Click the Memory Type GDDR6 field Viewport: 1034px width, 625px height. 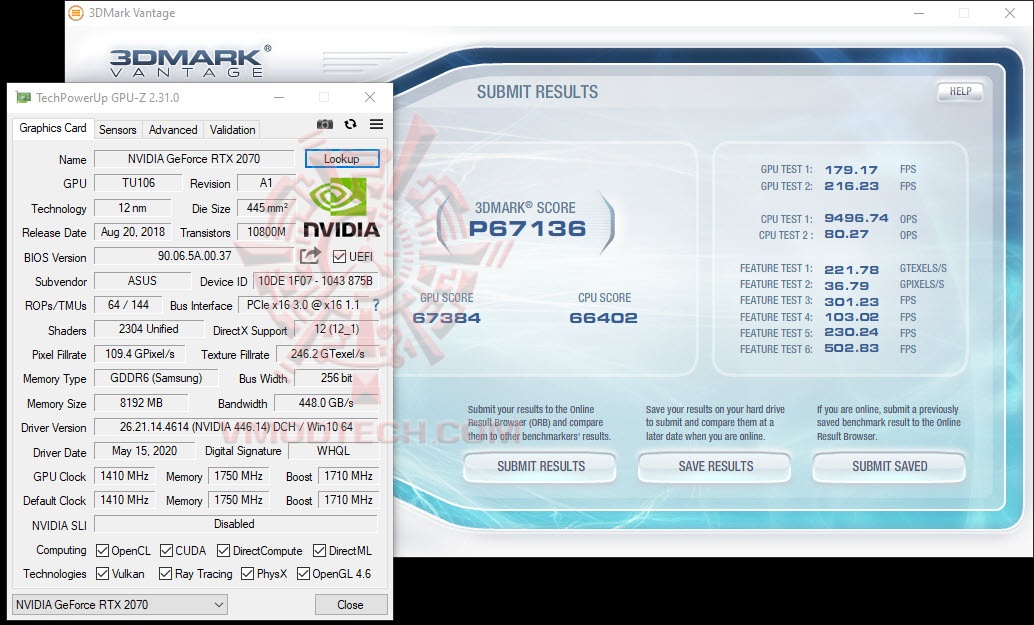(156, 378)
